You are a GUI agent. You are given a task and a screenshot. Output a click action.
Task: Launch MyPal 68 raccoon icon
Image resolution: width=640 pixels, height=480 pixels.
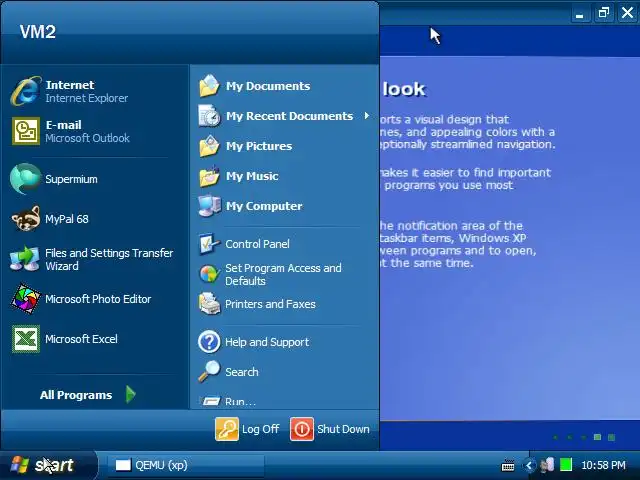pyautogui.click(x=25, y=219)
